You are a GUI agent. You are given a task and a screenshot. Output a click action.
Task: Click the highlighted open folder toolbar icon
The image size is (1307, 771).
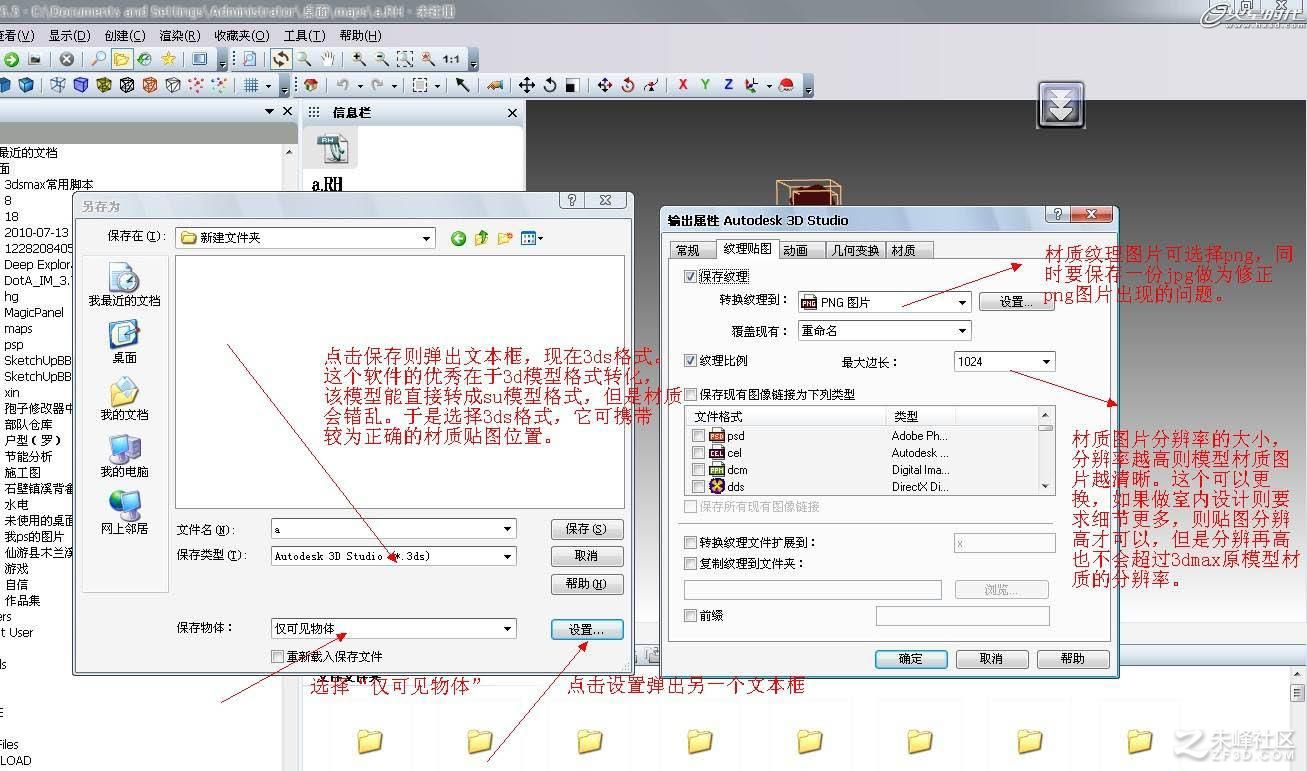[121, 60]
